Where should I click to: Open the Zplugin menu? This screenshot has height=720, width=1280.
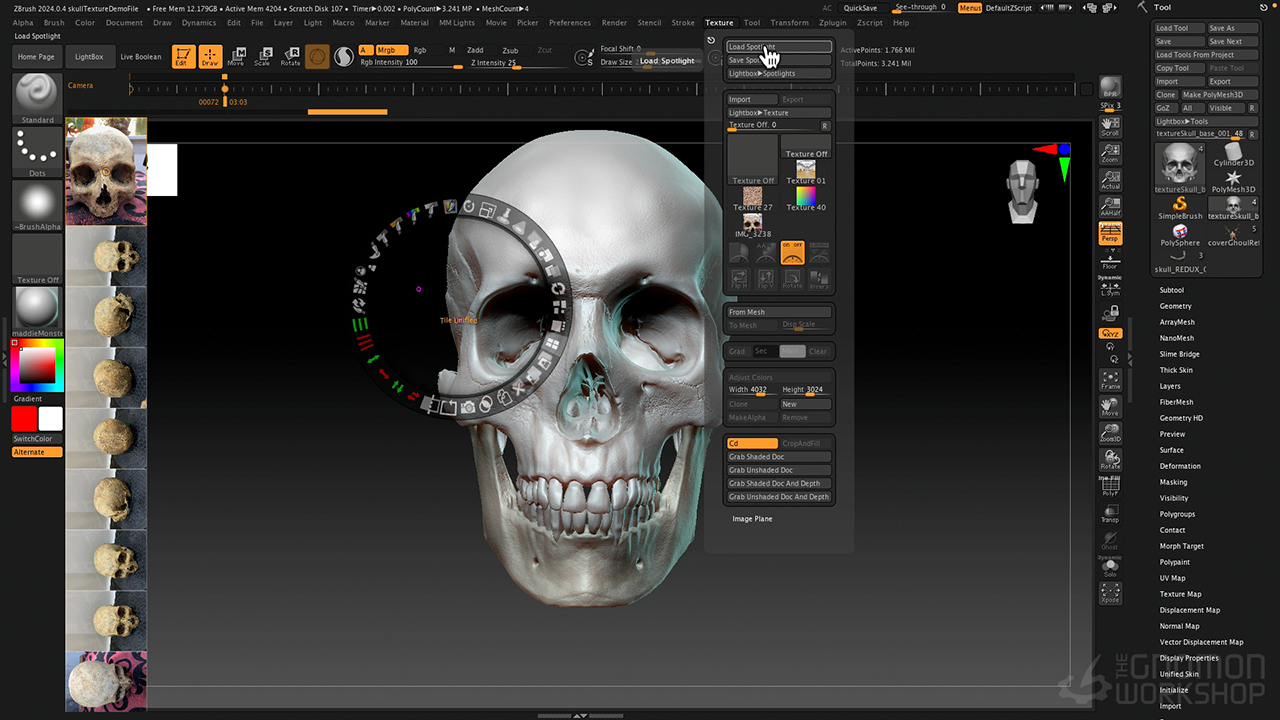coord(832,22)
